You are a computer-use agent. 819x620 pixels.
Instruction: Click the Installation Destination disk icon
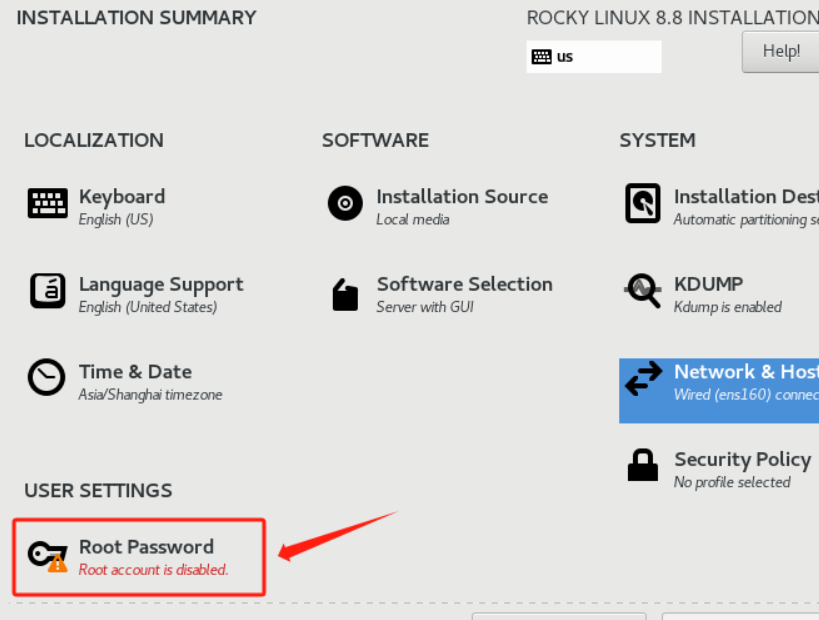(x=642, y=204)
